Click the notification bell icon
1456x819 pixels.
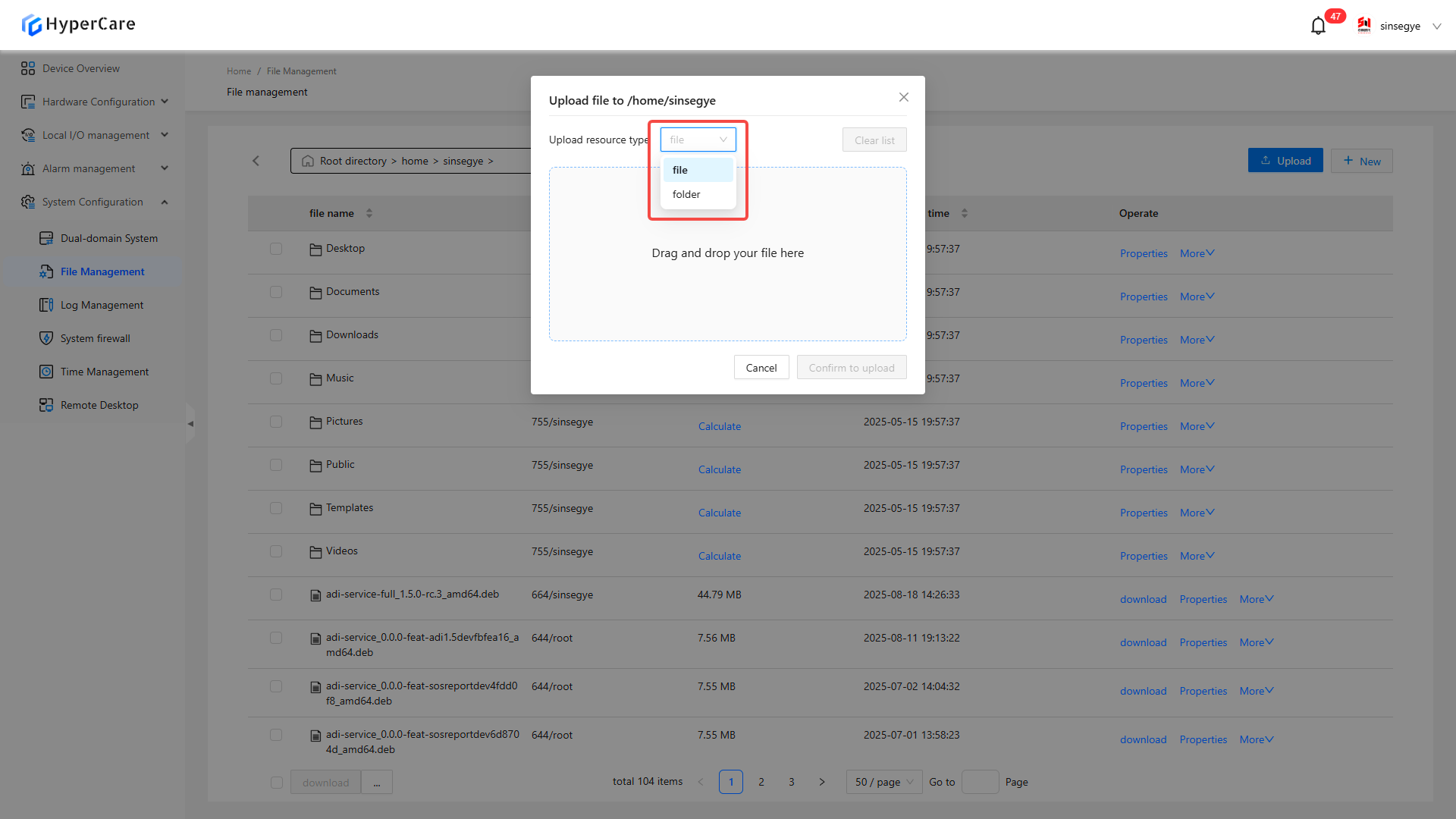click(x=1318, y=27)
